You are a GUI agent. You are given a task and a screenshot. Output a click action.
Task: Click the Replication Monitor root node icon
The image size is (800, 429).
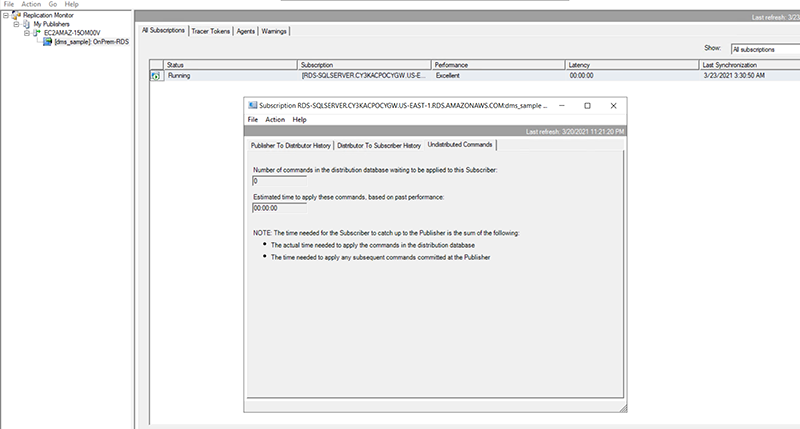pos(14,16)
